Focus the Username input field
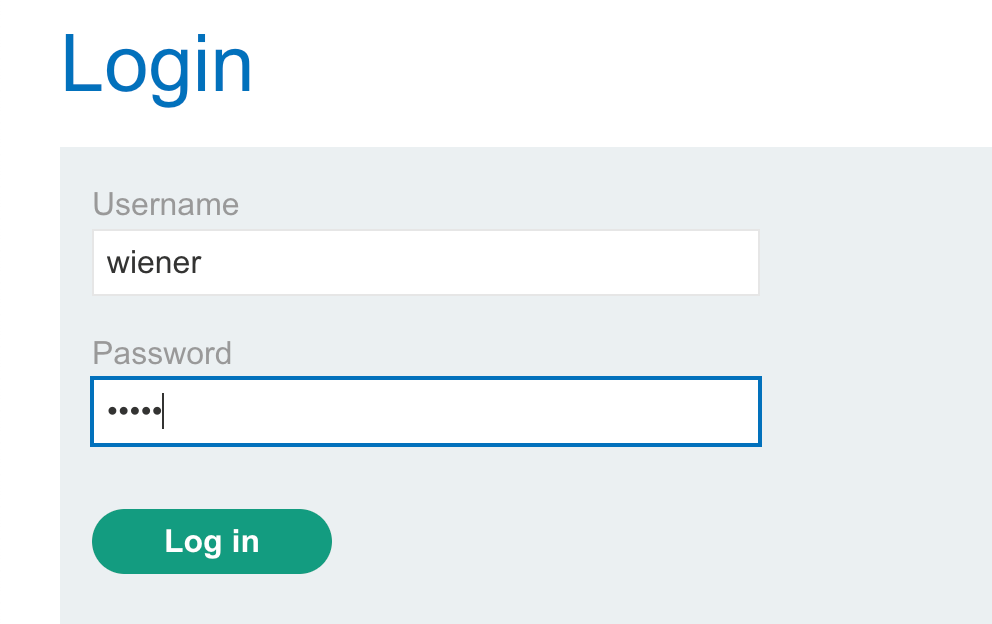992x624 pixels. point(425,263)
